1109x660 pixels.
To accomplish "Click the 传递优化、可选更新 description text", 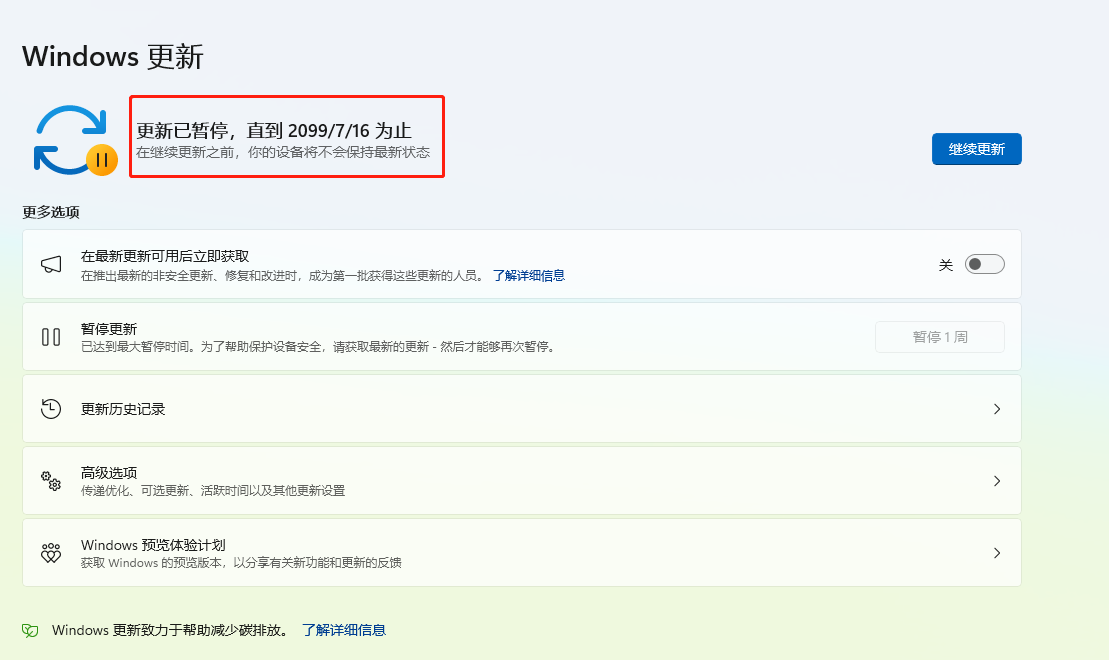I will [x=213, y=491].
